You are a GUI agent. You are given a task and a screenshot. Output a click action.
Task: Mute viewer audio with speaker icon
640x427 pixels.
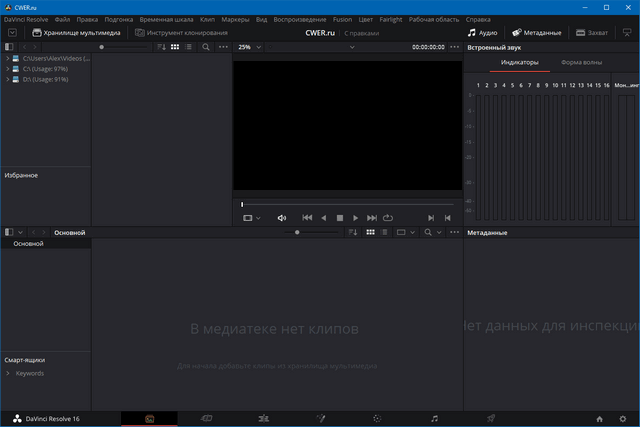coord(281,217)
